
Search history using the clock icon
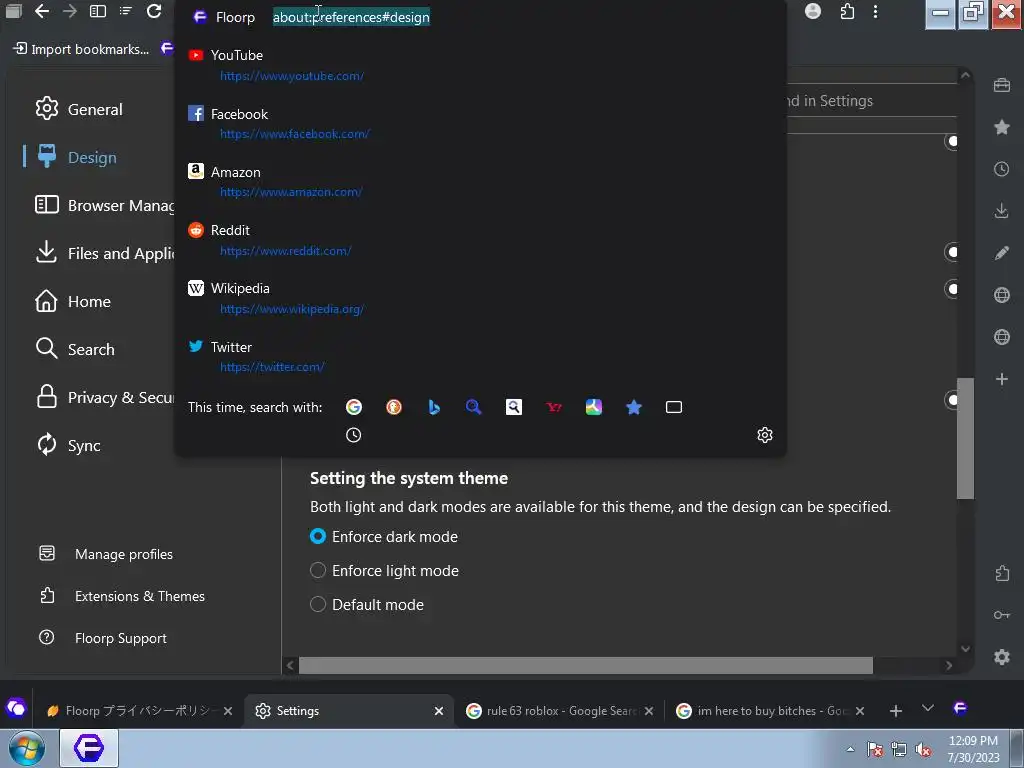coord(353,435)
